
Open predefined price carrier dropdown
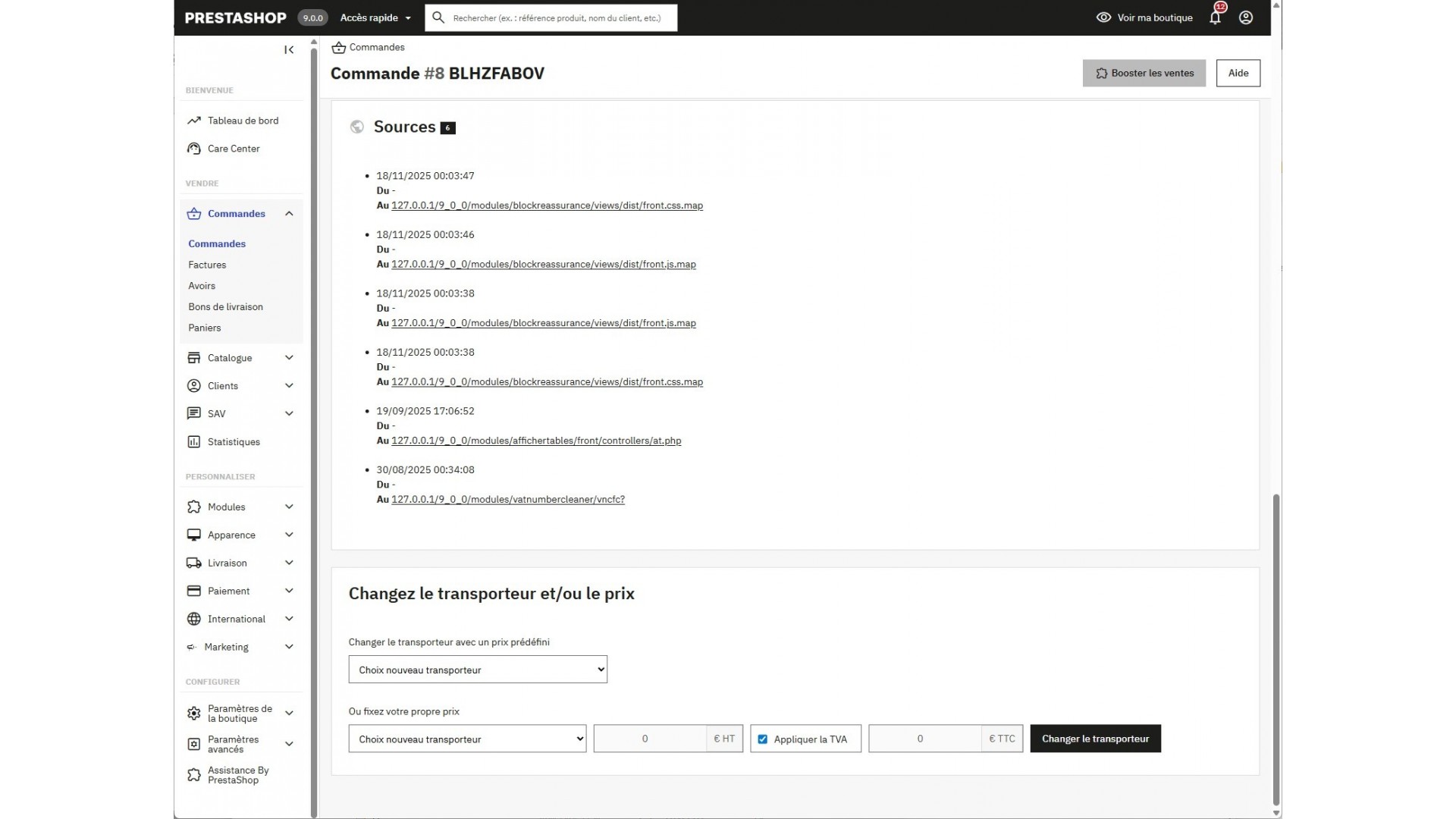coord(478,670)
